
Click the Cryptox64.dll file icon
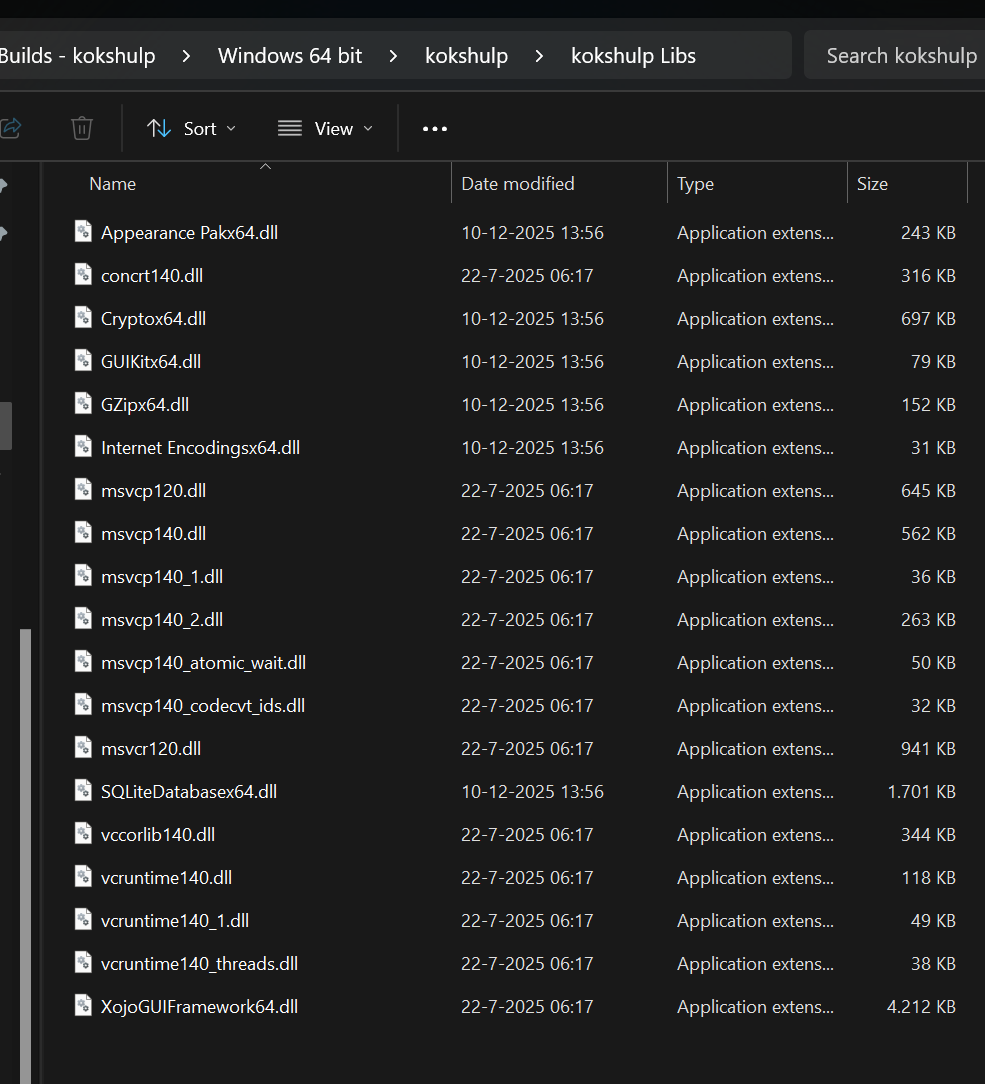[x=84, y=318]
